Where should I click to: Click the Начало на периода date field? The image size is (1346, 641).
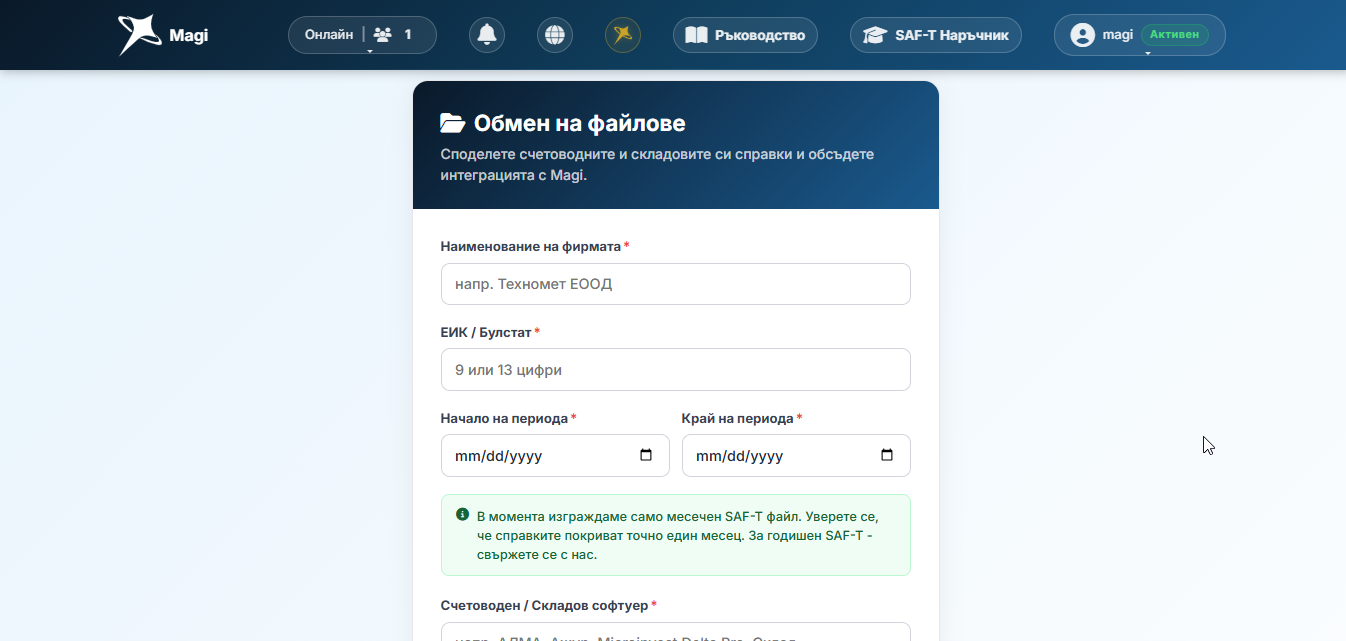click(555, 456)
